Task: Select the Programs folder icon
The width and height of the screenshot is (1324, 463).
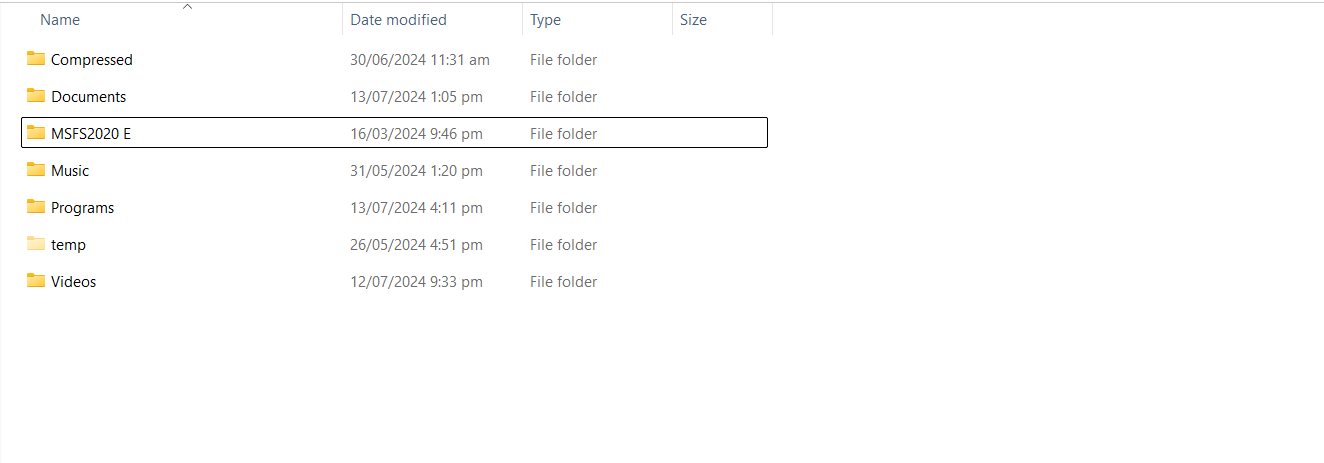Action: point(36,207)
